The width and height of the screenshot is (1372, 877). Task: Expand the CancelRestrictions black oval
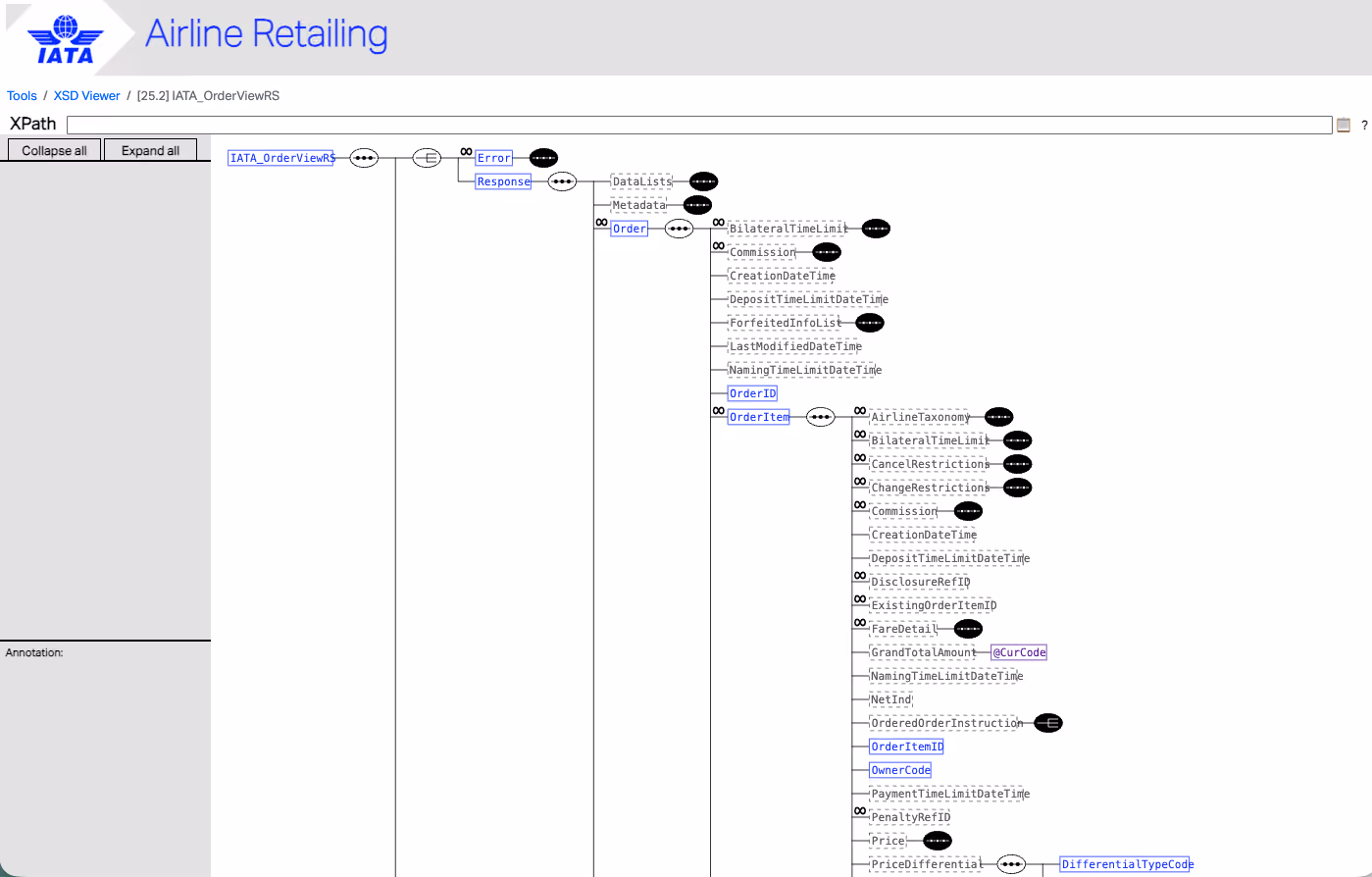[x=1018, y=464]
